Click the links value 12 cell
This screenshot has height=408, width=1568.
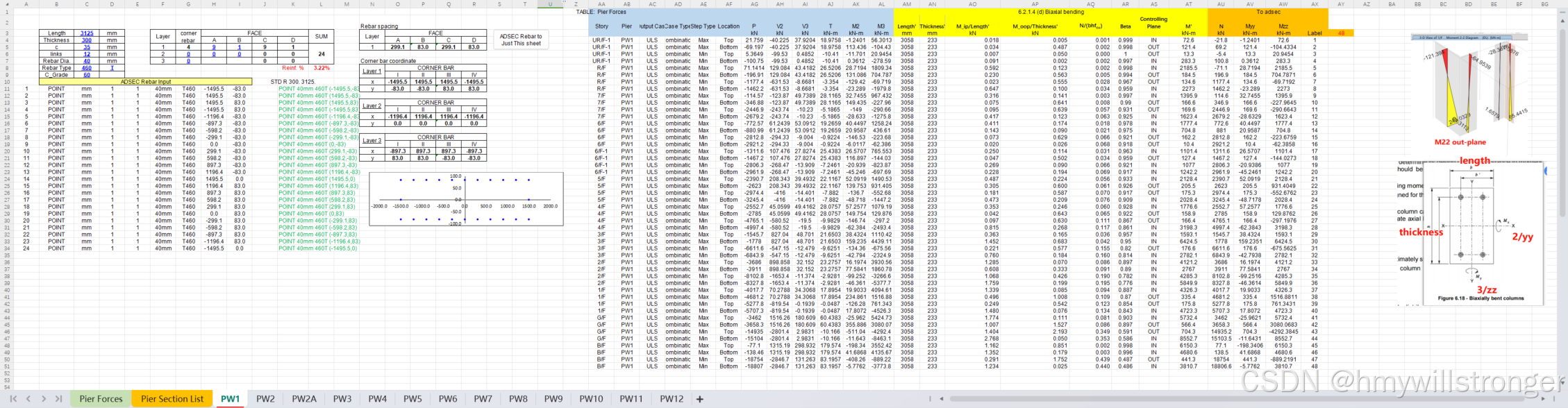click(87, 54)
